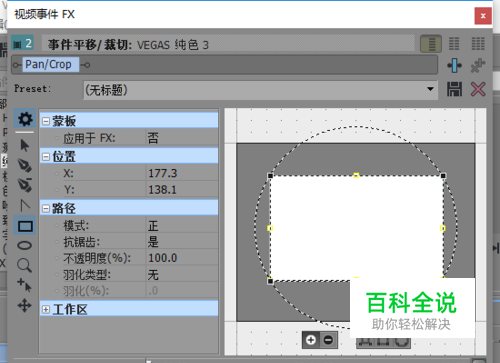Save preset with floppy disk icon
The height and width of the screenshot is (363, 500).
click(x=454, y=89)
